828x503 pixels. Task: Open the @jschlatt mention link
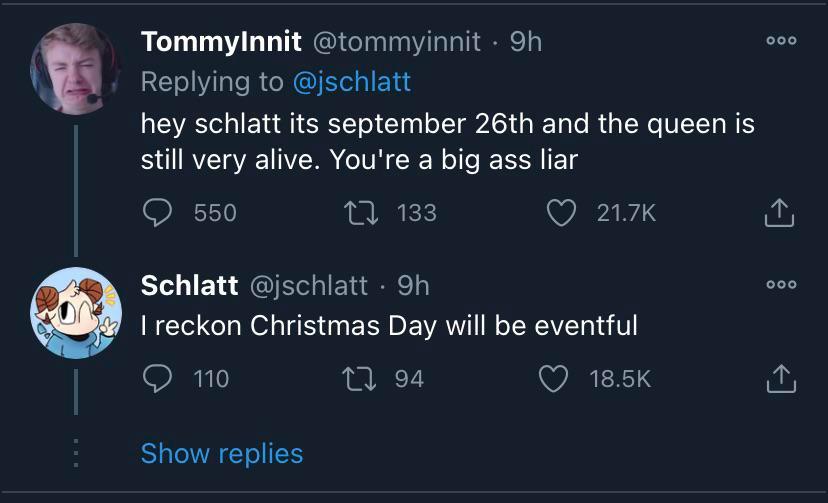pos(351,81)
